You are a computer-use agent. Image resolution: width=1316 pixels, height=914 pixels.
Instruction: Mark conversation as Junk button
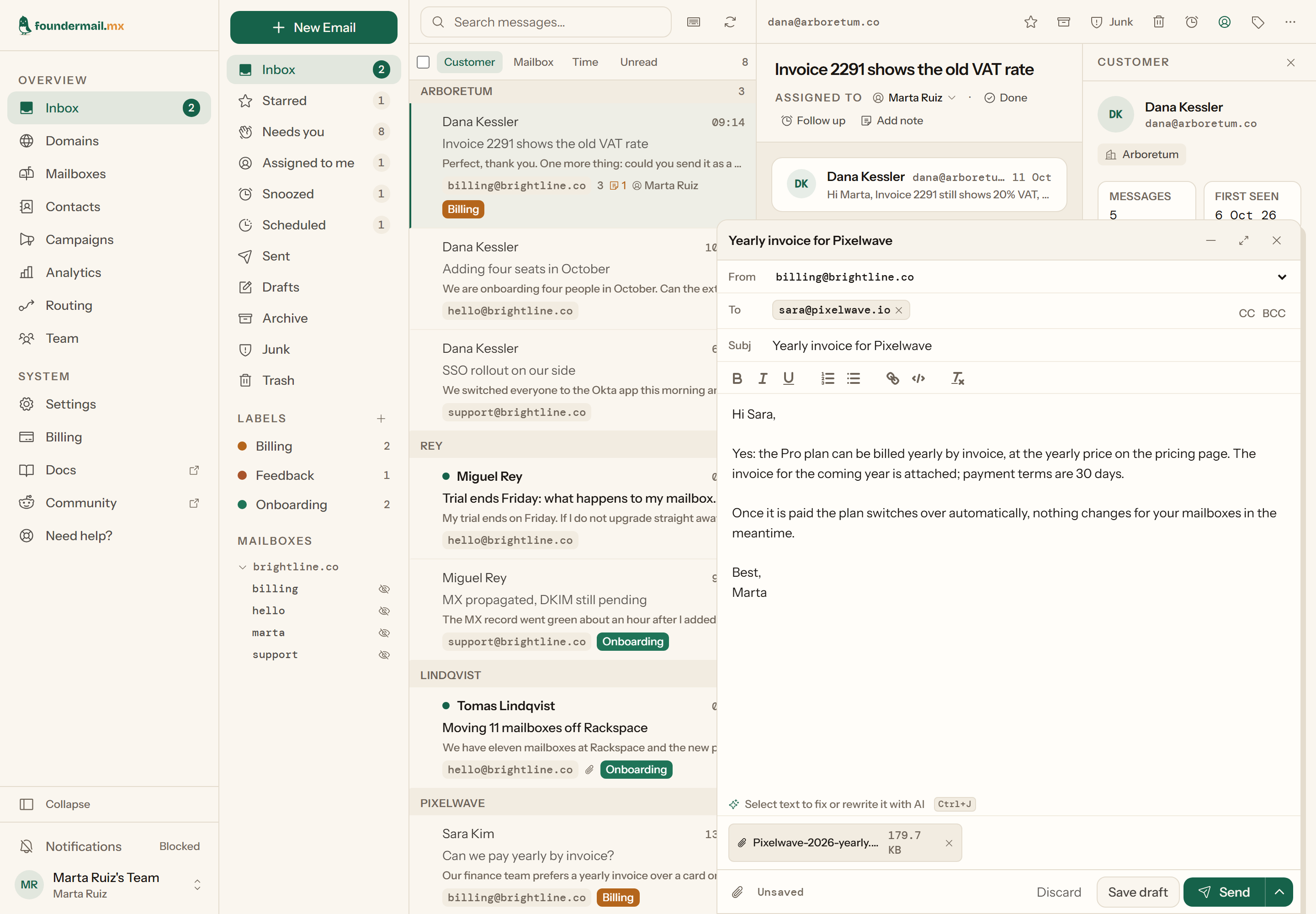(x=1112, y=22)
